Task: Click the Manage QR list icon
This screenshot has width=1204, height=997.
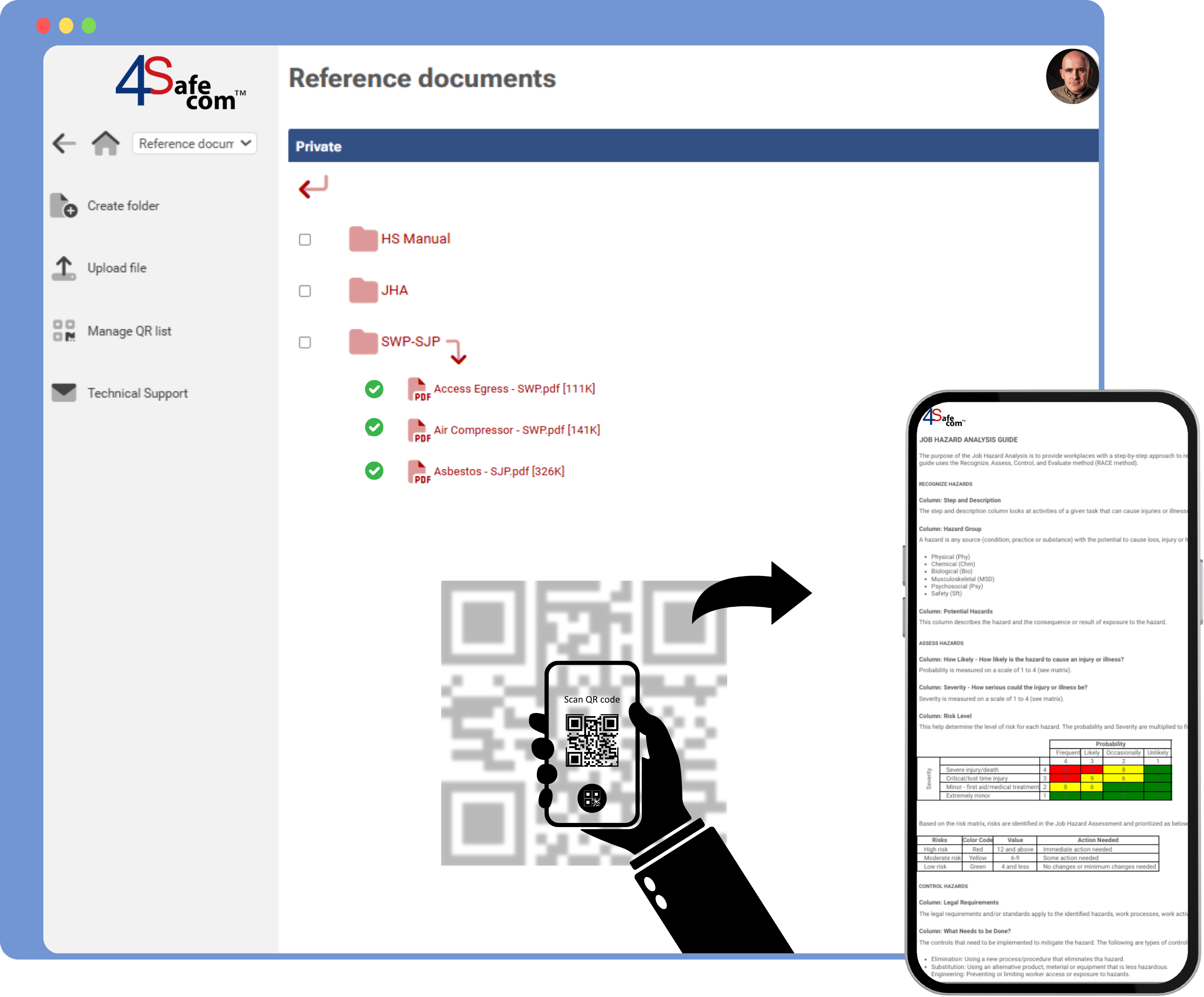Action: click(64, 331)
